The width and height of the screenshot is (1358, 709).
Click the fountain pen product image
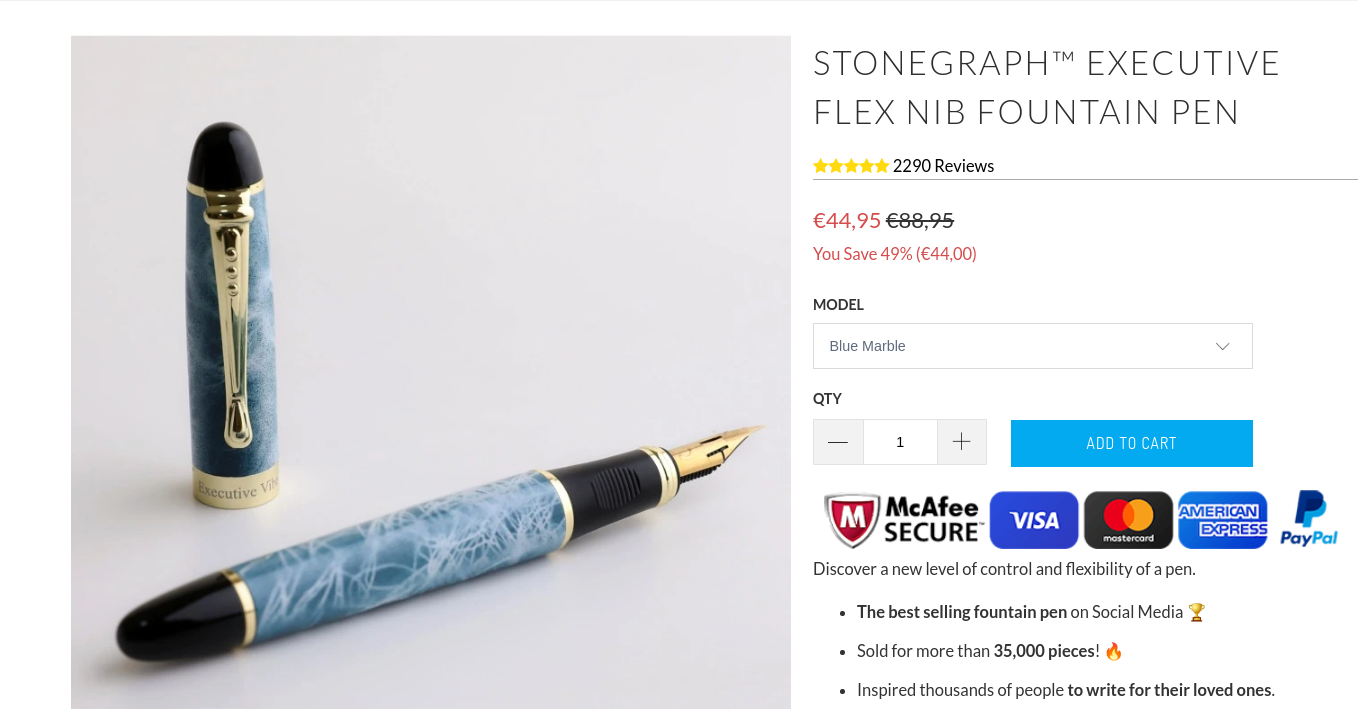(431, 372)
